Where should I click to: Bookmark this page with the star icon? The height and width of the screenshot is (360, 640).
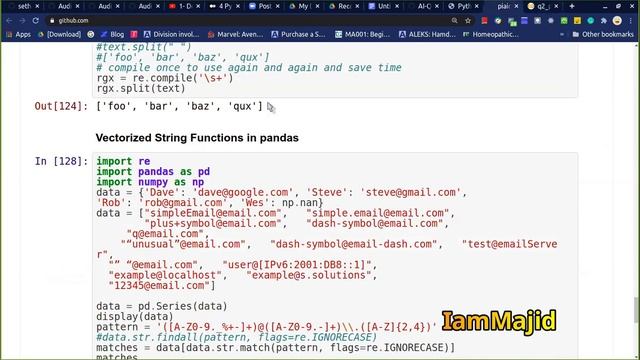[x=468, y=20]
